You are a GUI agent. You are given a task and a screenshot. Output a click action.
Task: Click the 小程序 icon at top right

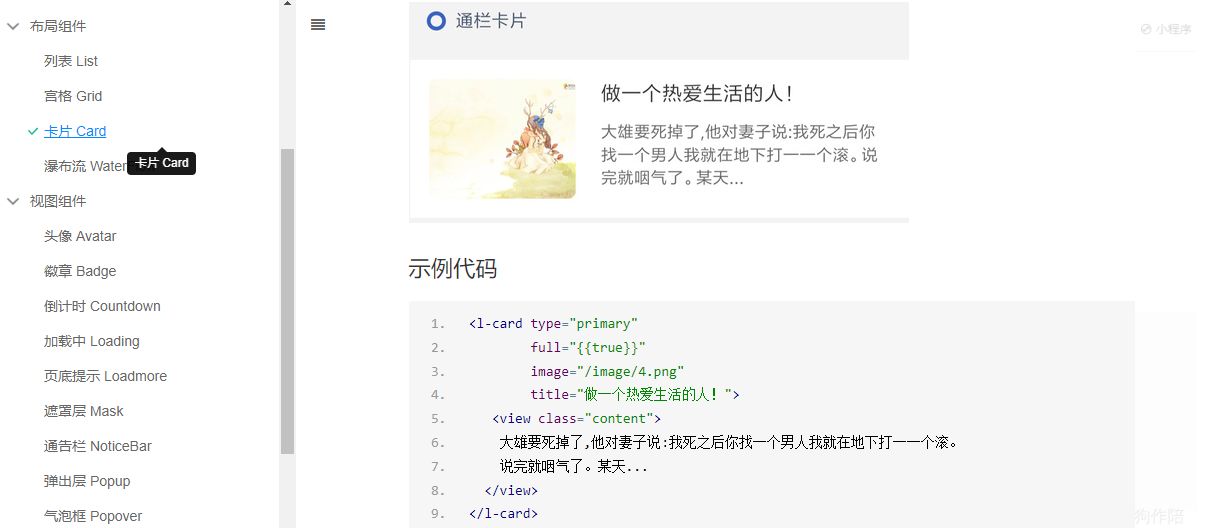pos(1146,30)
